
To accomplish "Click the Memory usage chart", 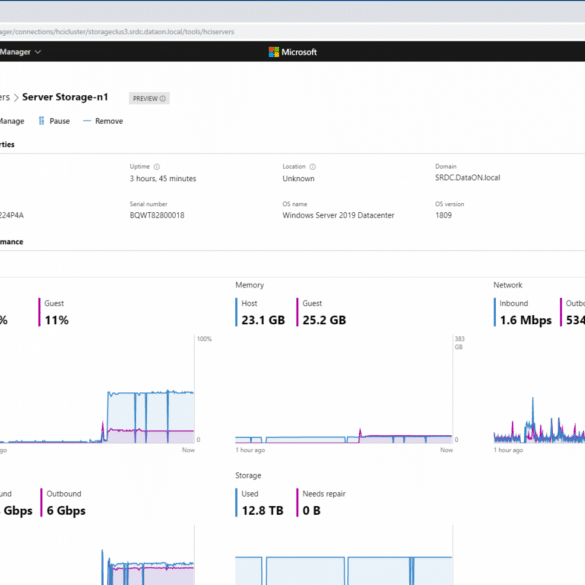I will [344, 389].
